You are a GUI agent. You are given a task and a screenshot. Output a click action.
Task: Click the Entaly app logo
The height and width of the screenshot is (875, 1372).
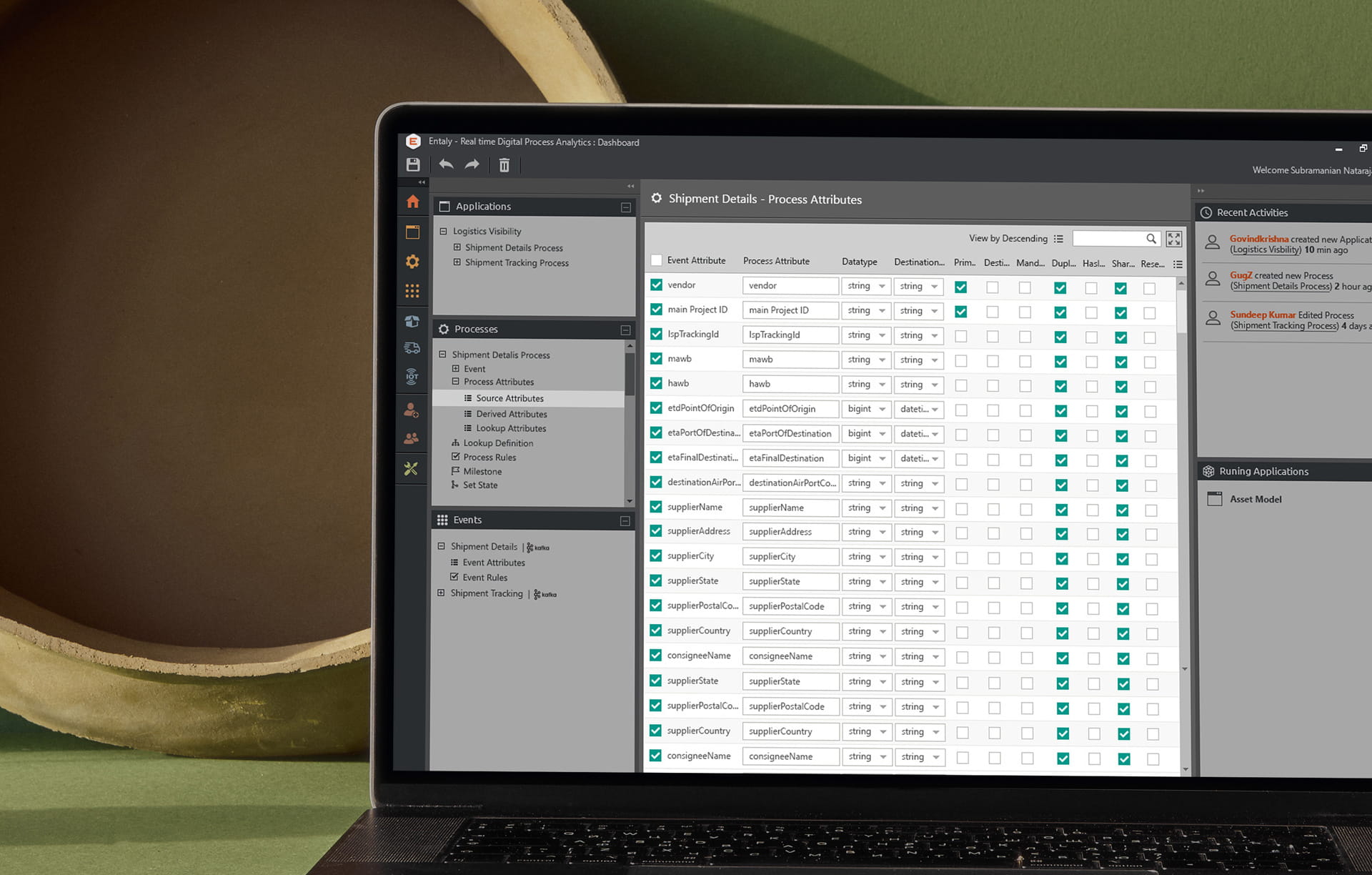pos(413,141)
